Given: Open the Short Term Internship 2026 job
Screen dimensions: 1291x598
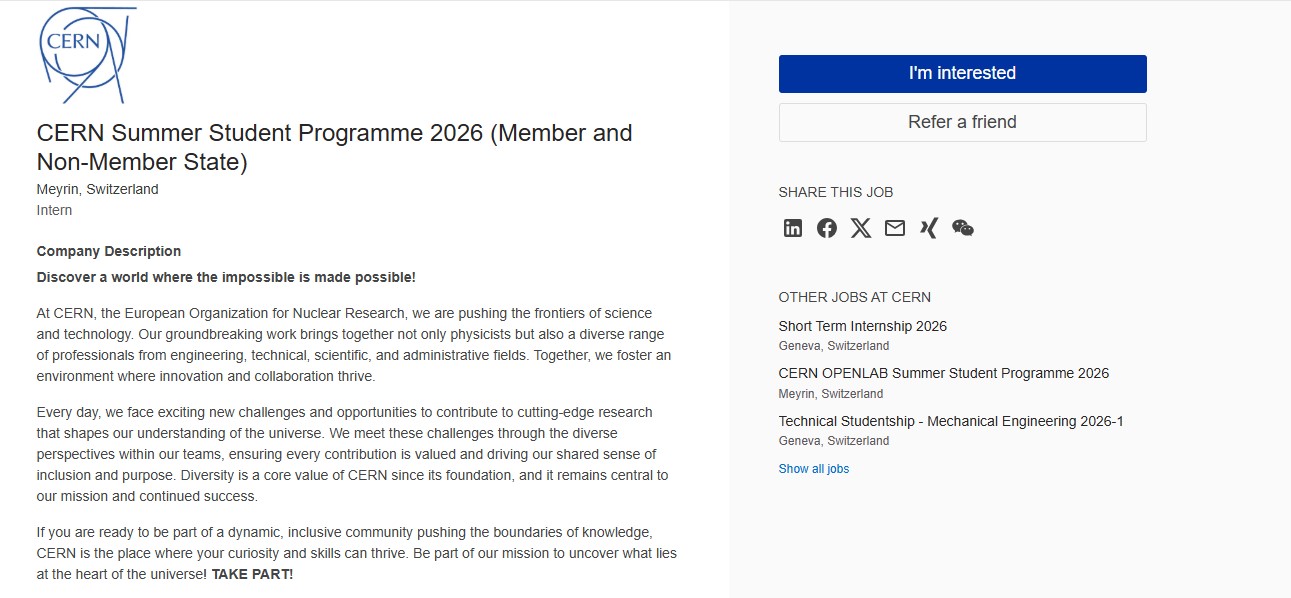Looking at the screenshot, I should tap(862, 326).
